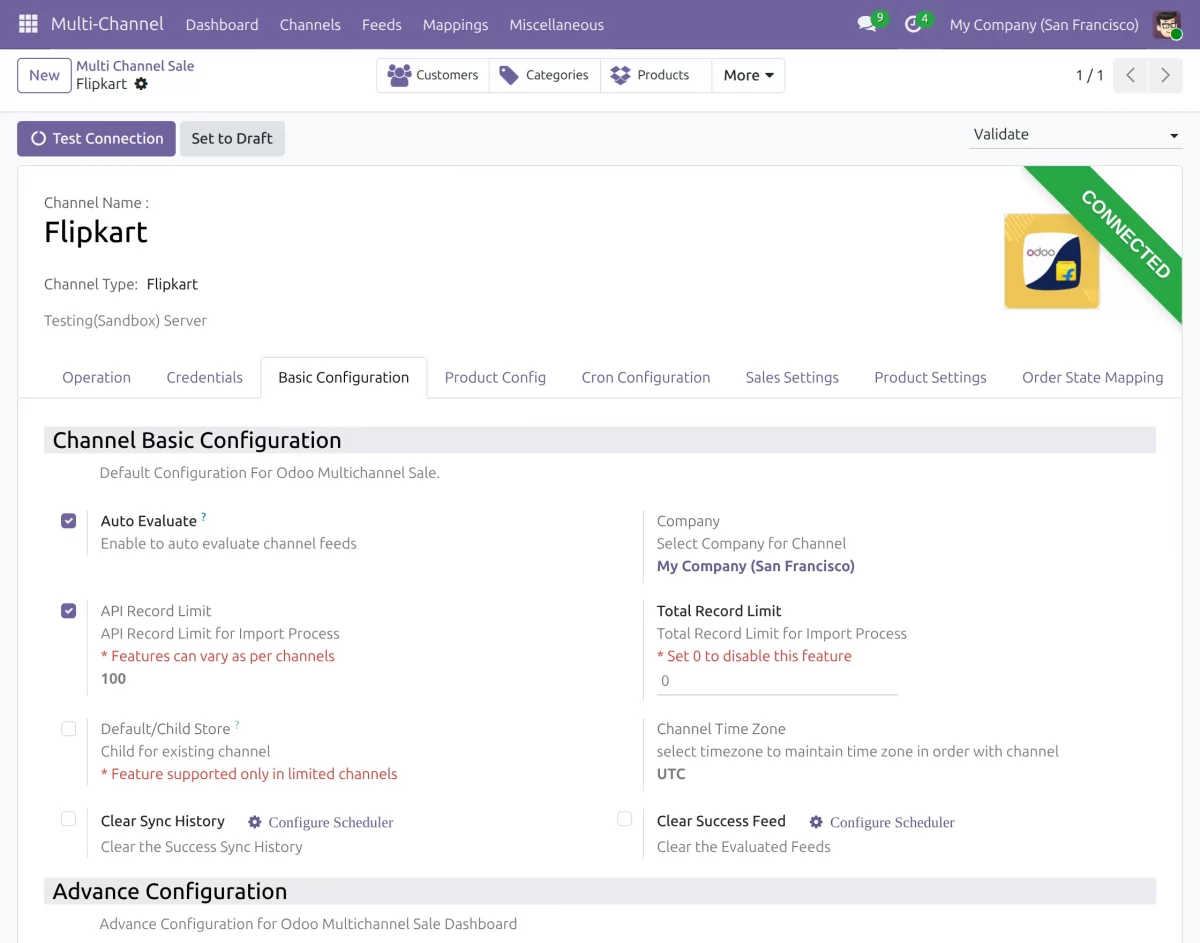Open Configure Scheduler link for Sync History
The width and height of the screenshot is (1200, 943).
[x=331, y=822]
